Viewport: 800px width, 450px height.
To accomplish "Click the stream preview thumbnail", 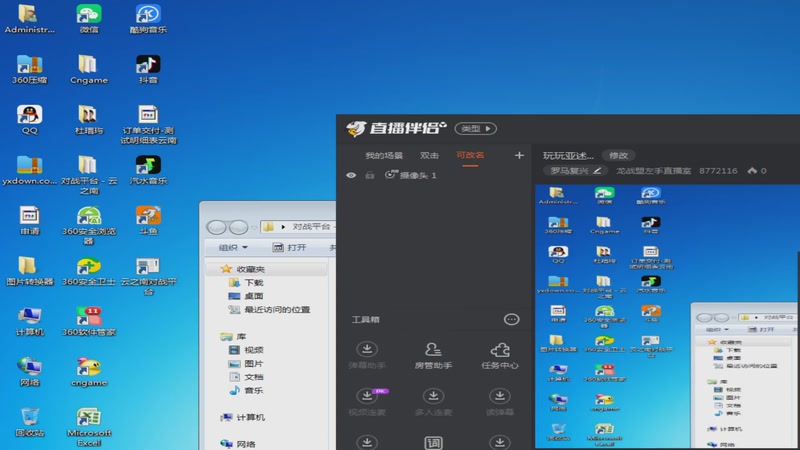I will coord(667,316).
